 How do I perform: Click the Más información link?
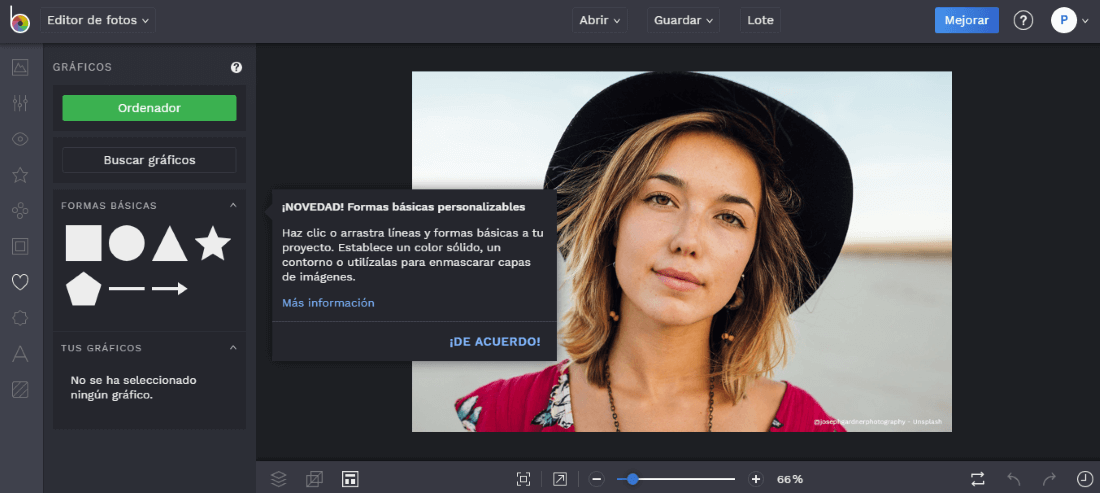click(x=328, y=303)
